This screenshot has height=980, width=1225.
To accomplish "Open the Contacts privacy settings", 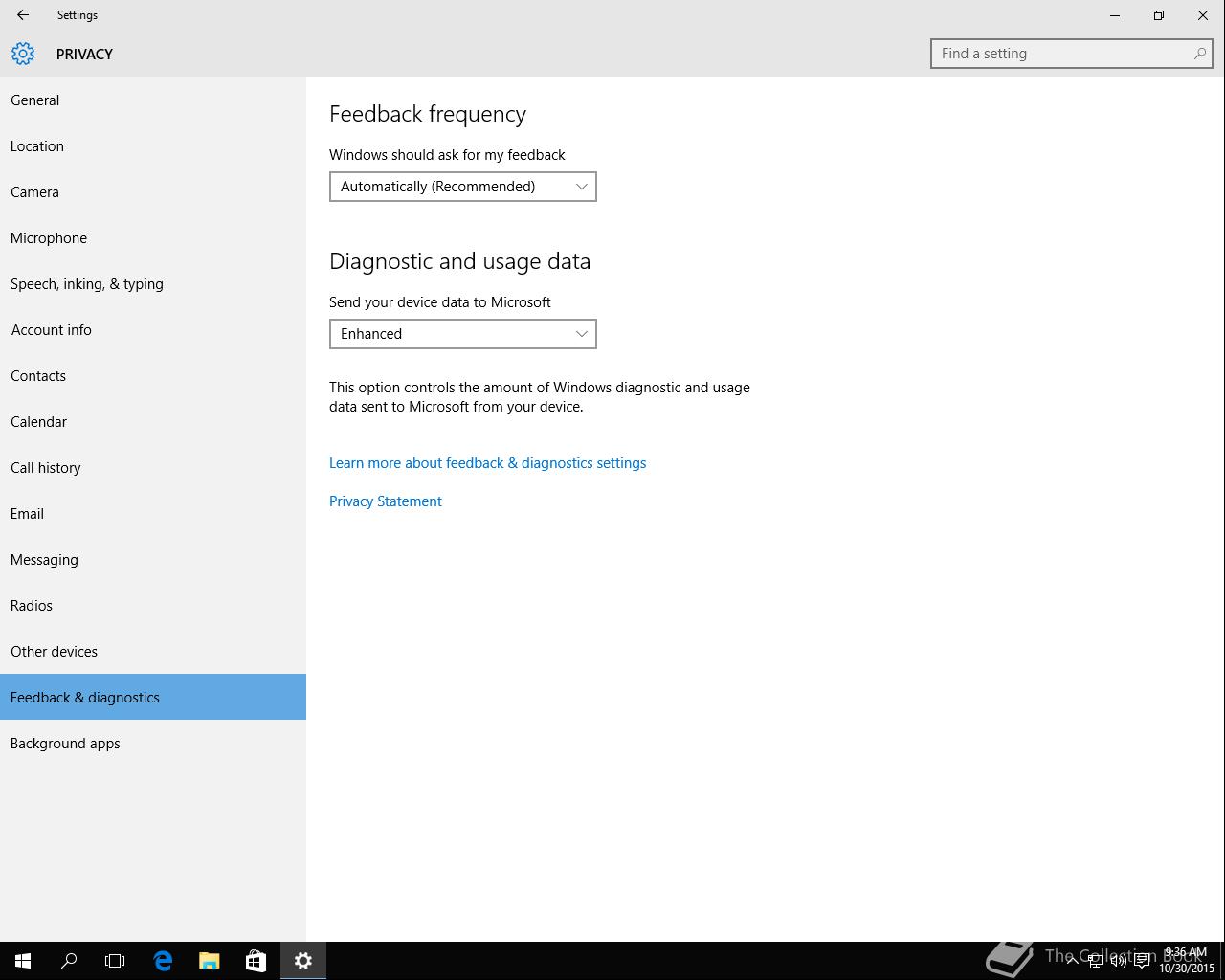I will point(153,376).
